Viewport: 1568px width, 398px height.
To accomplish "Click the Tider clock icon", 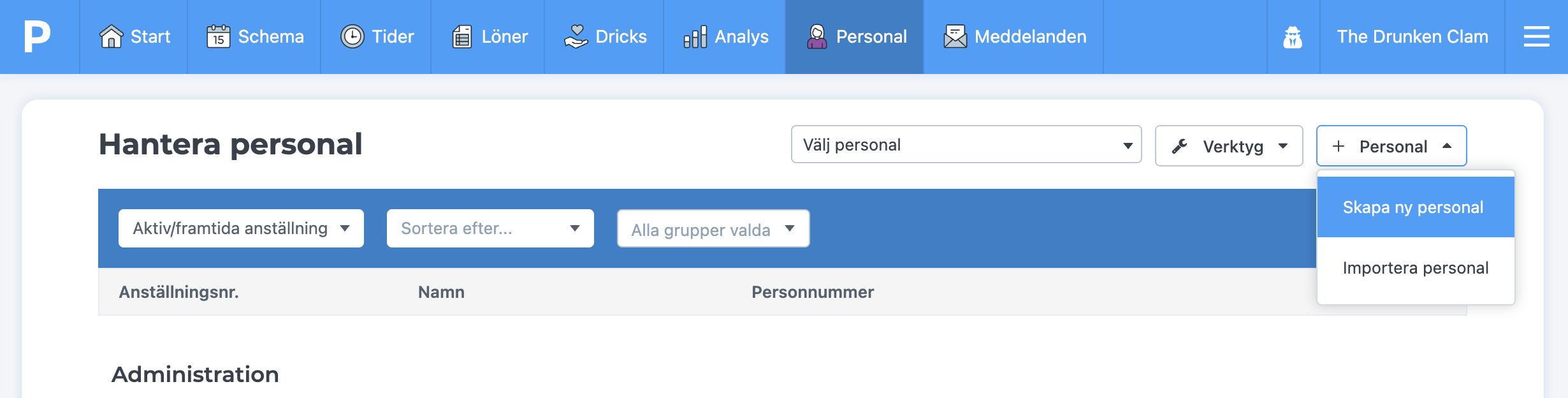I will [352, 36].
